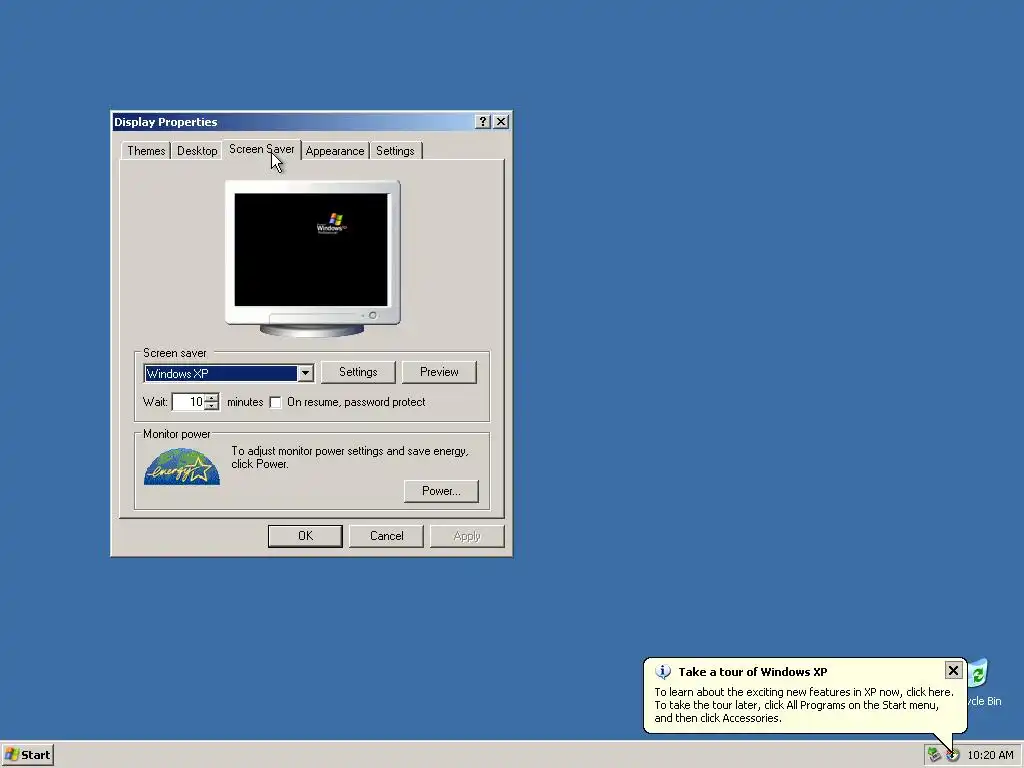This screenshot has width=1024, height=768.
Task: Increase wait minutes with up arrow
Action: (x=212, y=398)
